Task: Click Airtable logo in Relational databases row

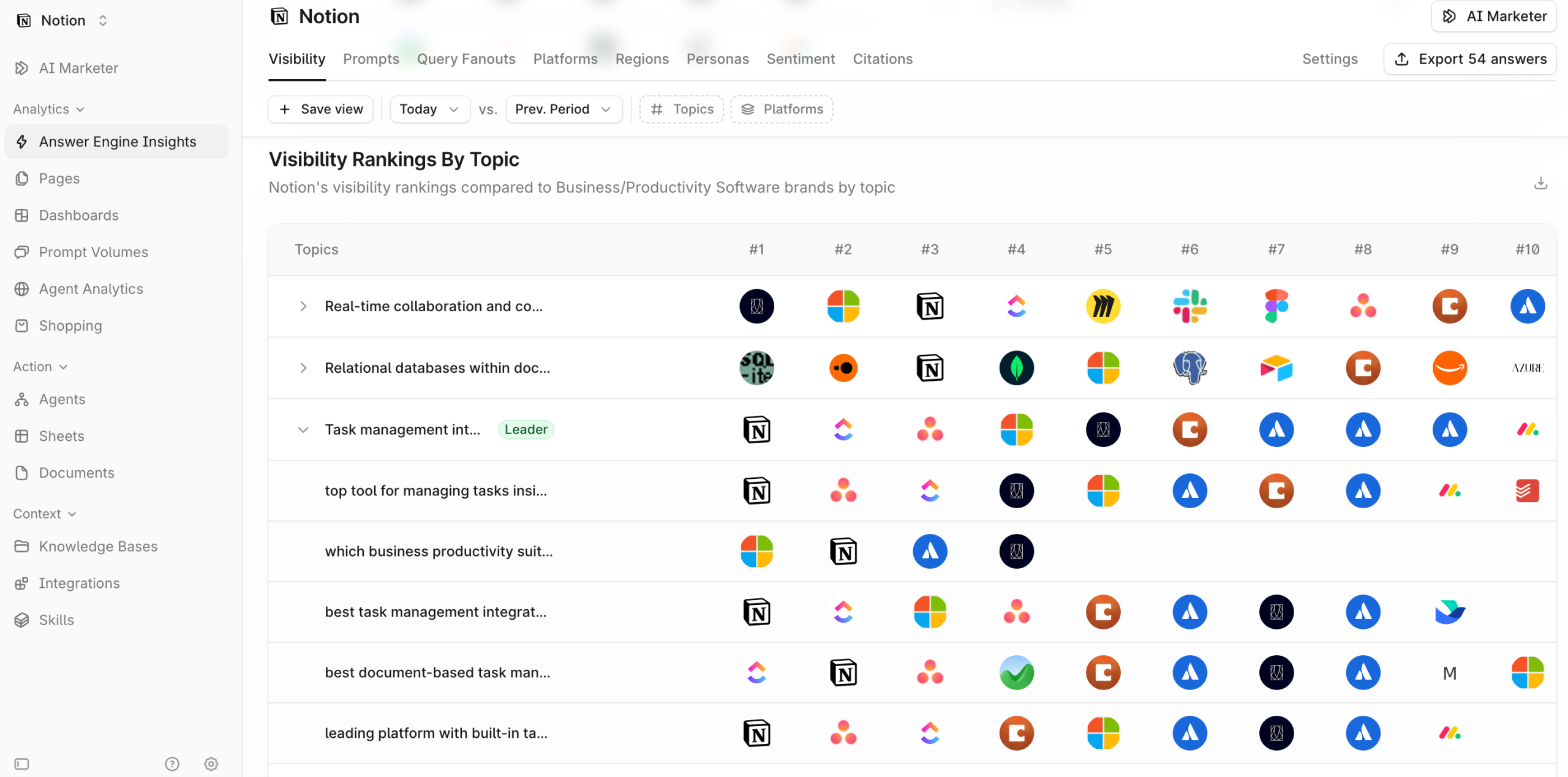Action: point(1276,368)
